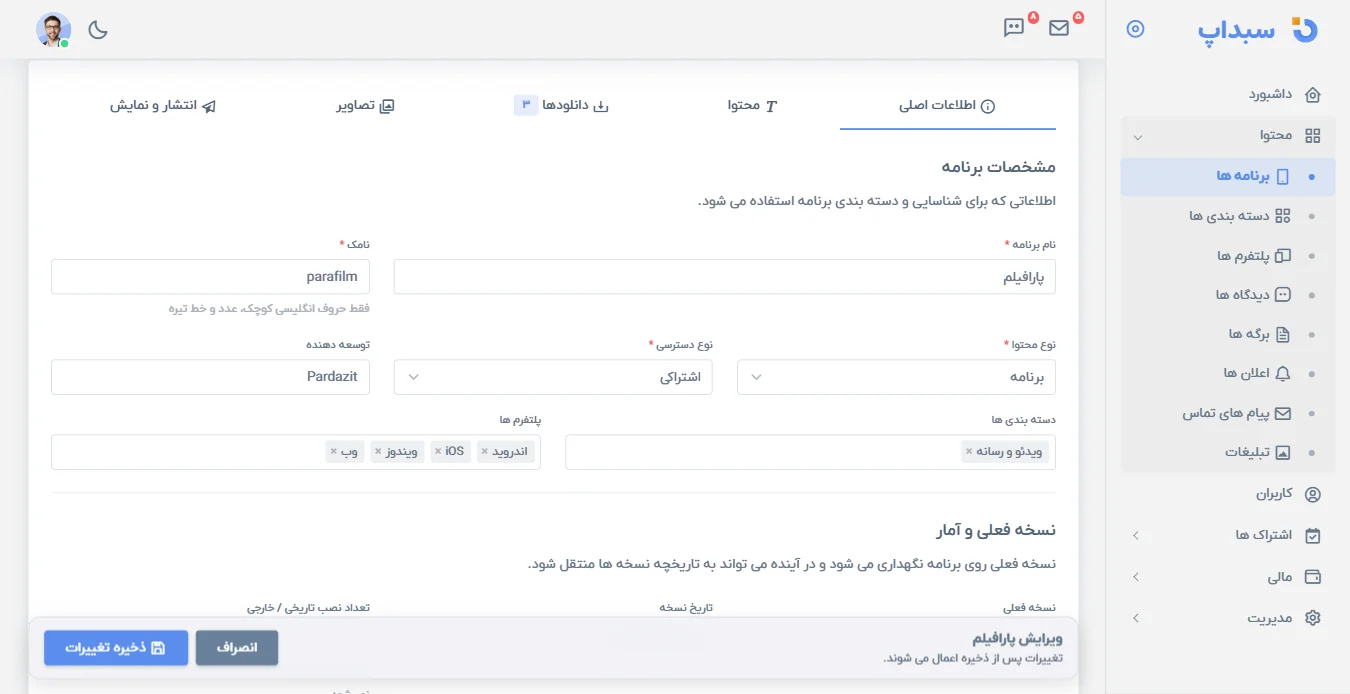
Task: Click the مدیریت gear icon
Action: pyautogui.click(x=1313, y=618)
